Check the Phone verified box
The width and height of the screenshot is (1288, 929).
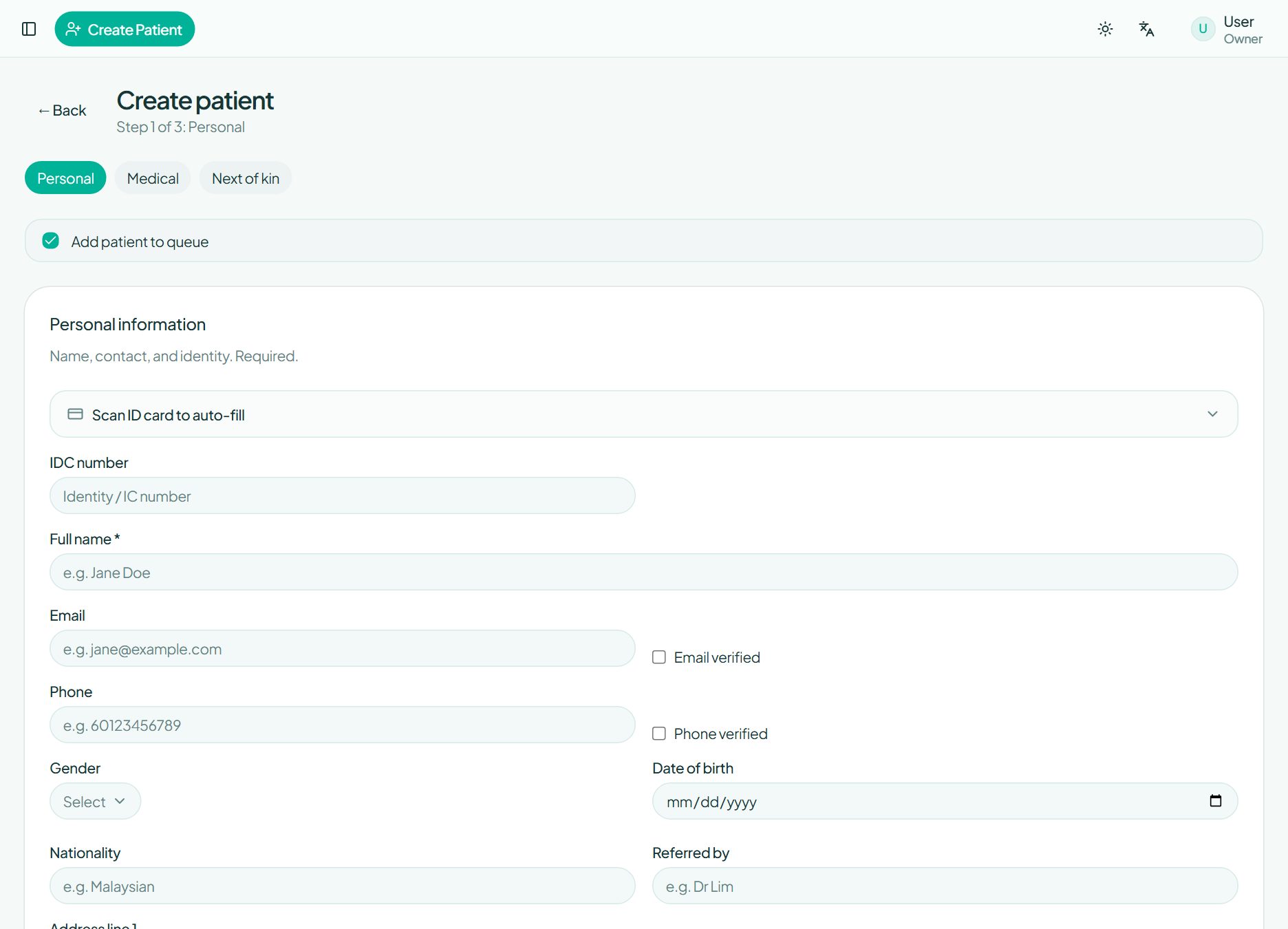659,734
